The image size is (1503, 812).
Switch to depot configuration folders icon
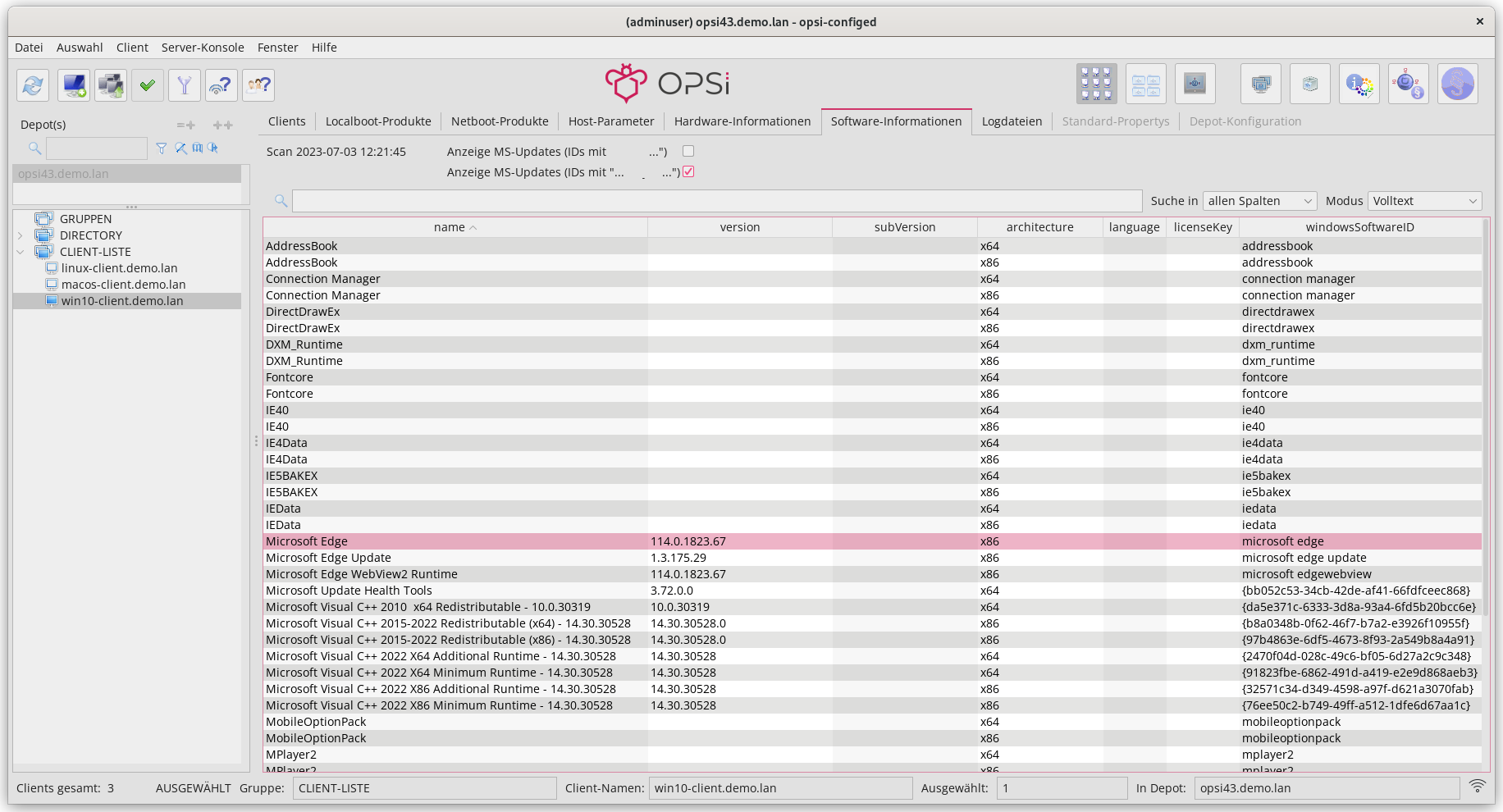pos(1146,84)
